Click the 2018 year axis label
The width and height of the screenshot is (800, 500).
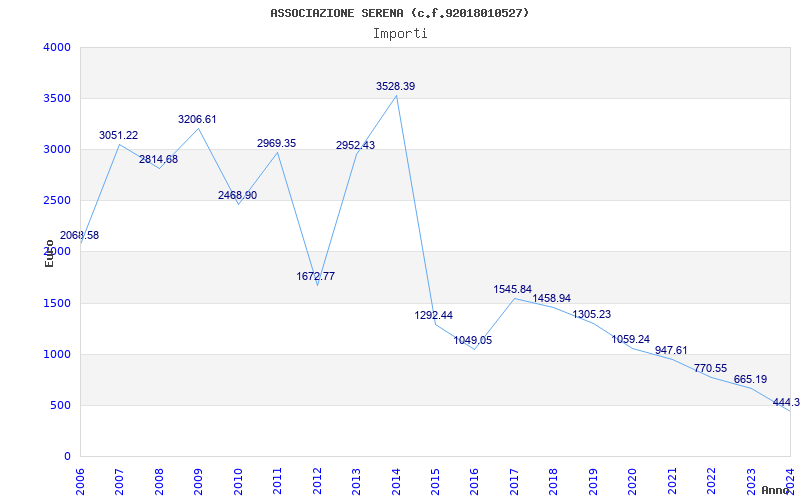554,481
